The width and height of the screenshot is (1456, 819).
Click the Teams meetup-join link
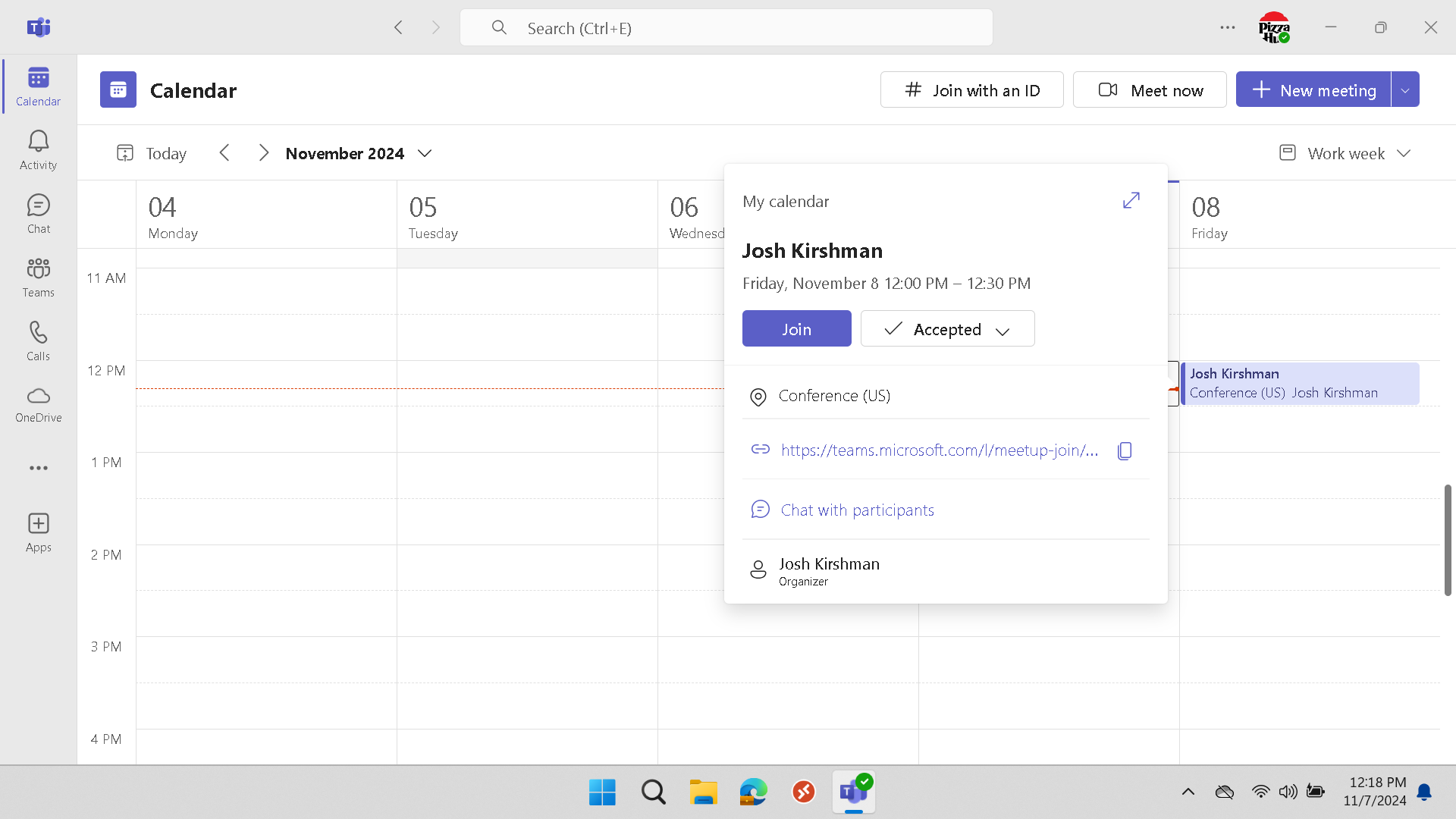(x=939, y=450)
